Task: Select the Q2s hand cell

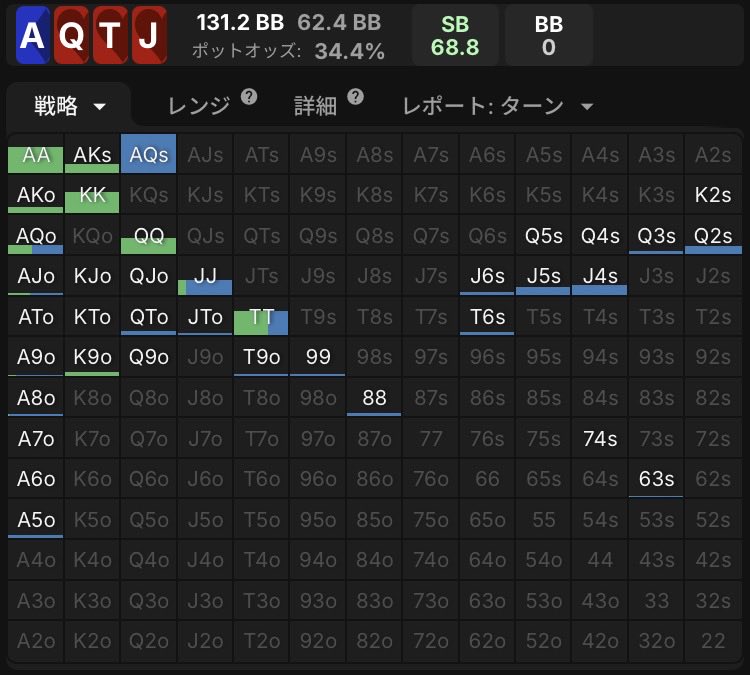Action: 713,235
